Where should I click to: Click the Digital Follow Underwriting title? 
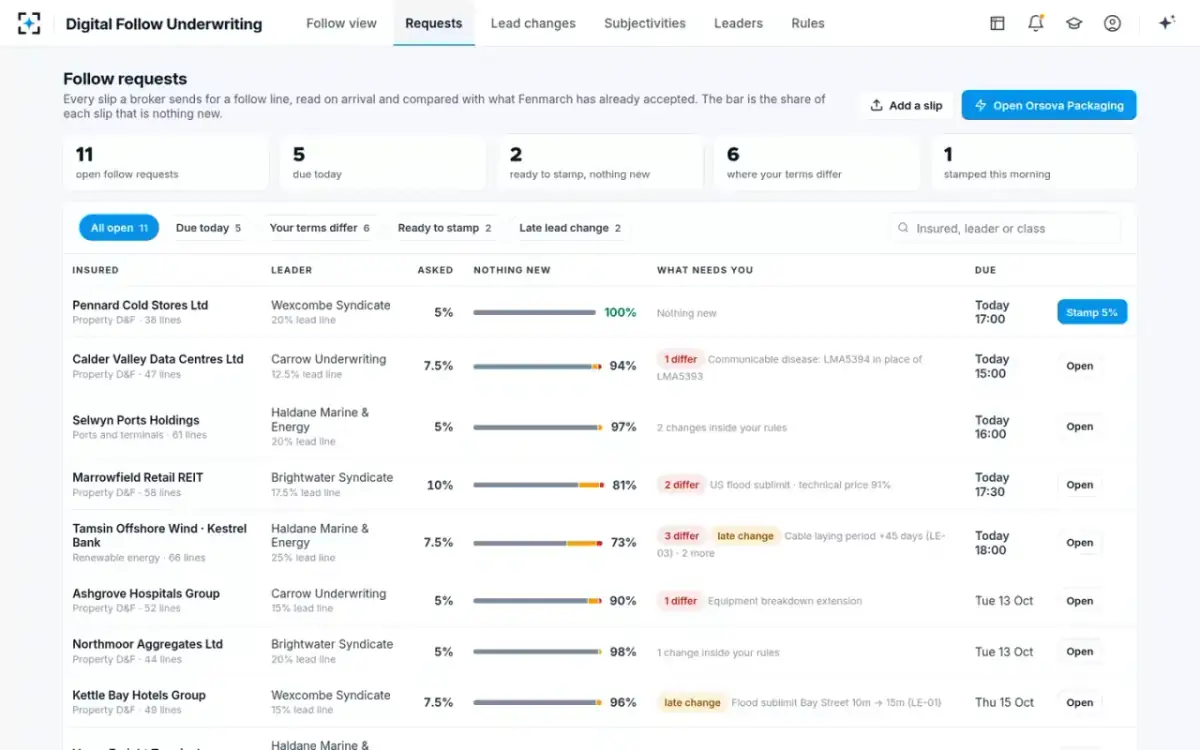coord(164,24)
